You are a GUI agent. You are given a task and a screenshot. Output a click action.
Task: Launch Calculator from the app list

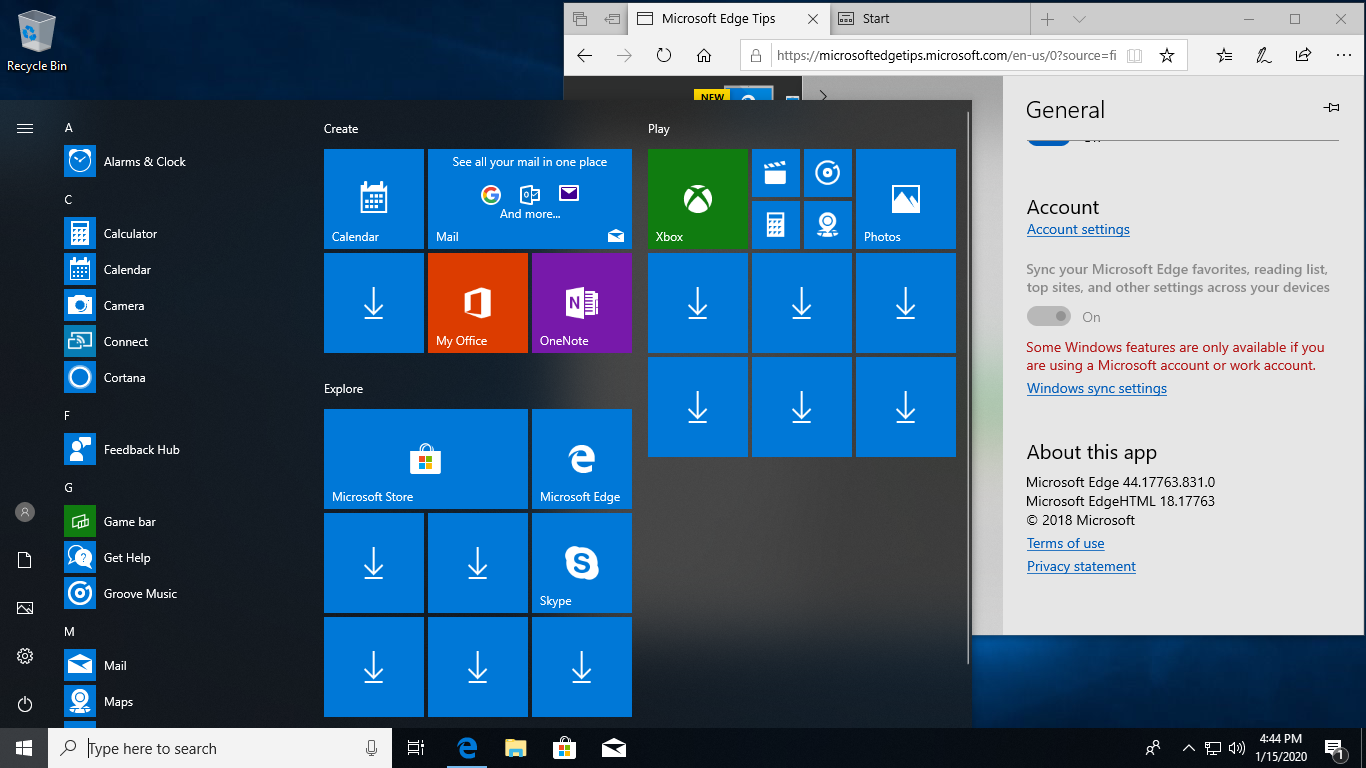pos(180,233)
